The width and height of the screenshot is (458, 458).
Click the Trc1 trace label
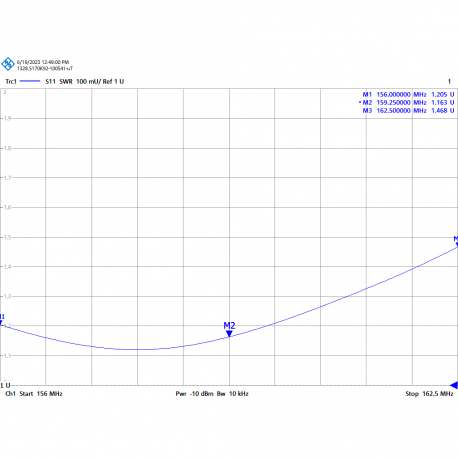(11, 81)
